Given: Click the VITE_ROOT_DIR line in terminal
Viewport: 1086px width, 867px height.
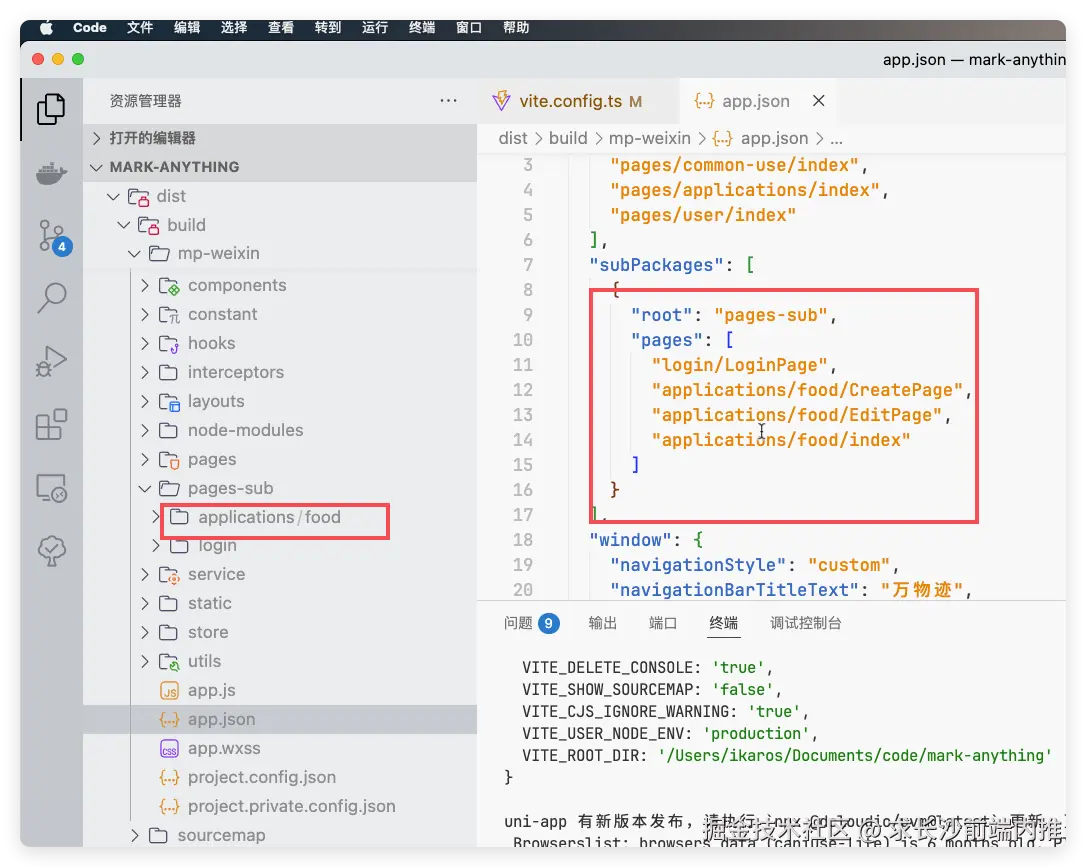Looking at the screenshot, I should point(787,756).
